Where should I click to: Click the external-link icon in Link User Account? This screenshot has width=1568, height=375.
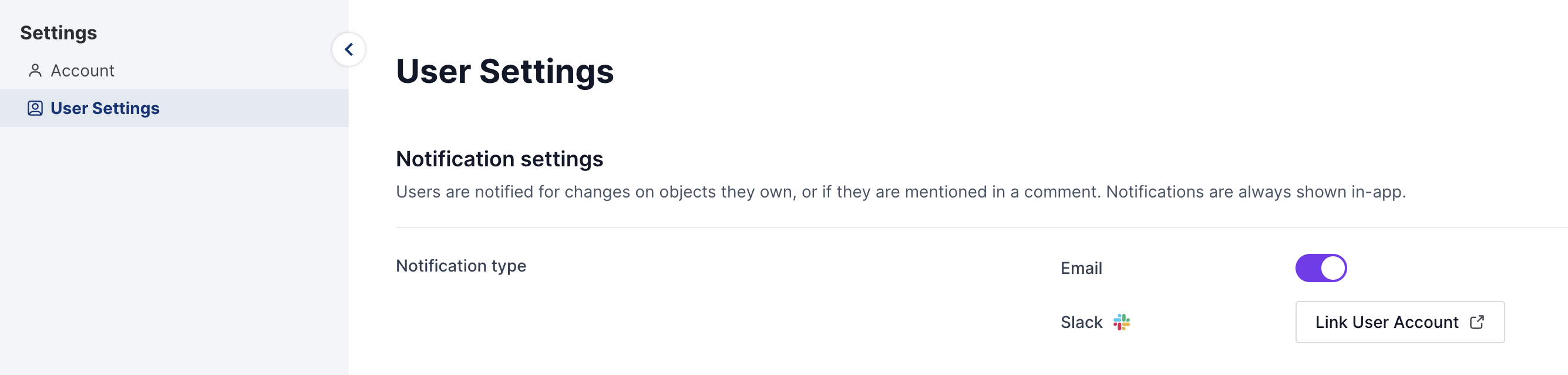[1477, 322]
